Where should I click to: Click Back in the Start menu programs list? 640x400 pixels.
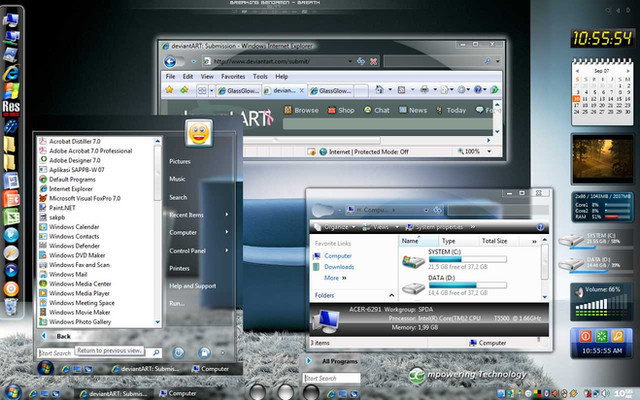[x=63, y=336]
